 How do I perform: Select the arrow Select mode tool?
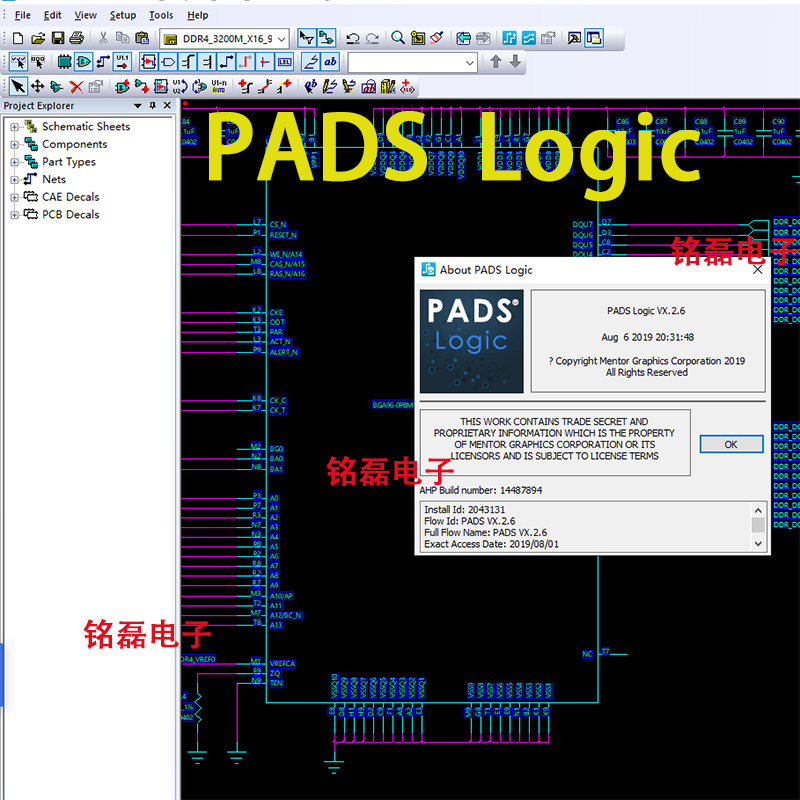pyautogui.click(x=18, y=86)
